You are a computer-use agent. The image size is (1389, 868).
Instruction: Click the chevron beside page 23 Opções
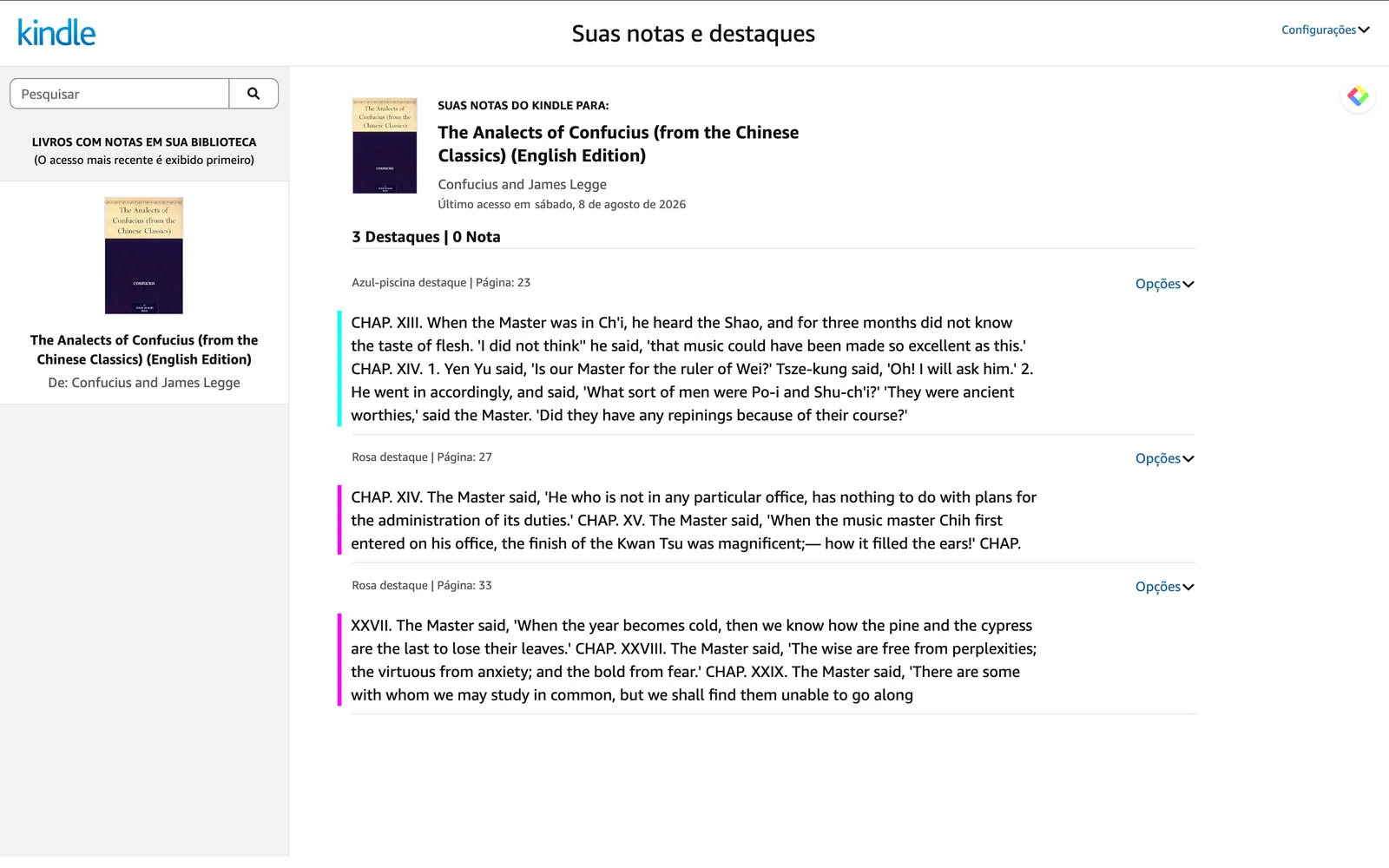(1188, 285)
